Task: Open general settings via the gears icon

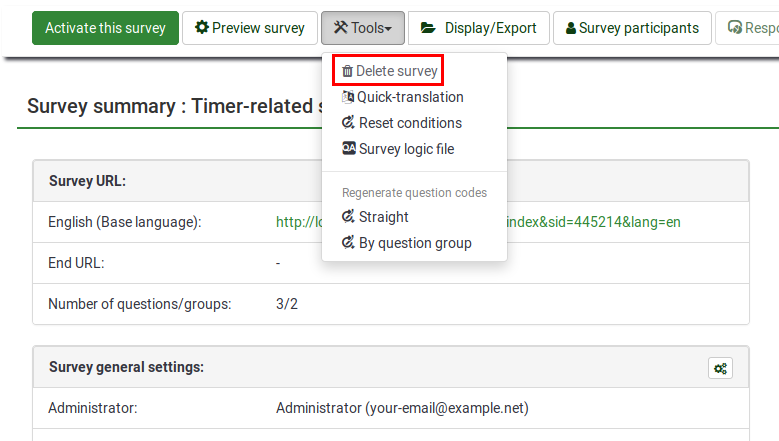Action: coord(720,368)
